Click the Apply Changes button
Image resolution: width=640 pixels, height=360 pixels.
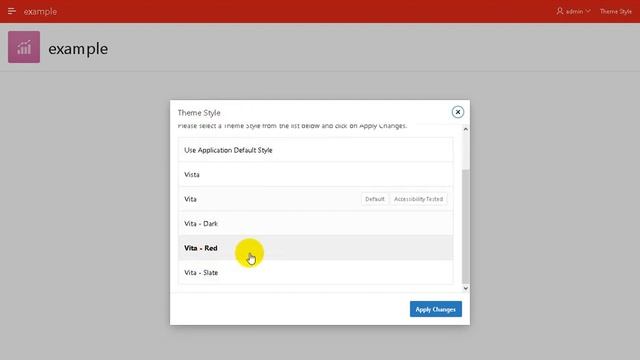click(436, 309)
